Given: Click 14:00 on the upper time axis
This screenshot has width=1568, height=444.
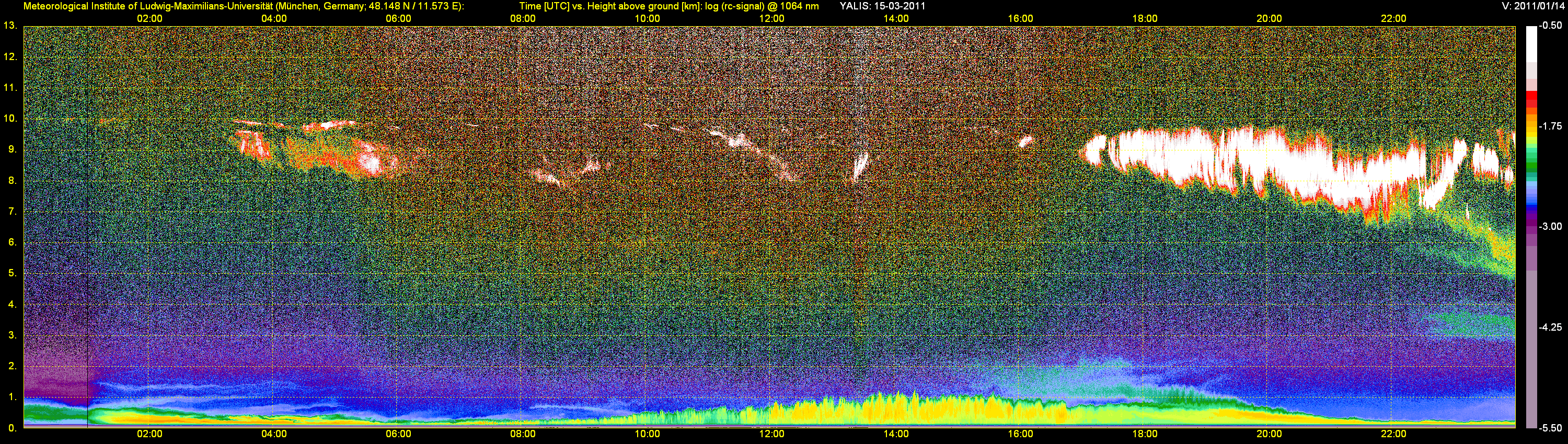Looking at the screenshot, I should (896, 18).
